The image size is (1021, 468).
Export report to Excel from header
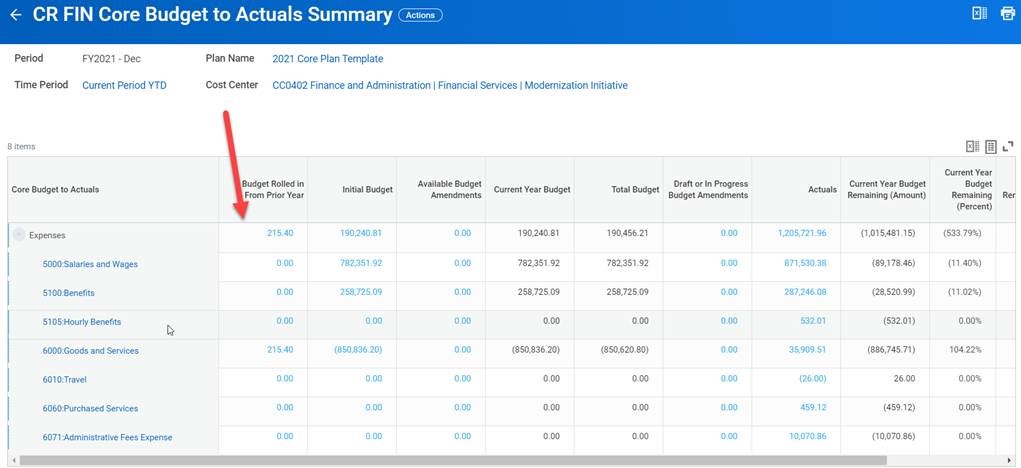[979, 13]
